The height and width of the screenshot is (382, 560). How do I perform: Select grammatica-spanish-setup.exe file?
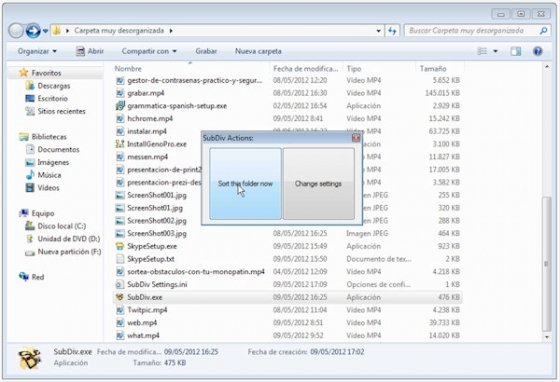pyautogui.click(x=177, y=106)
